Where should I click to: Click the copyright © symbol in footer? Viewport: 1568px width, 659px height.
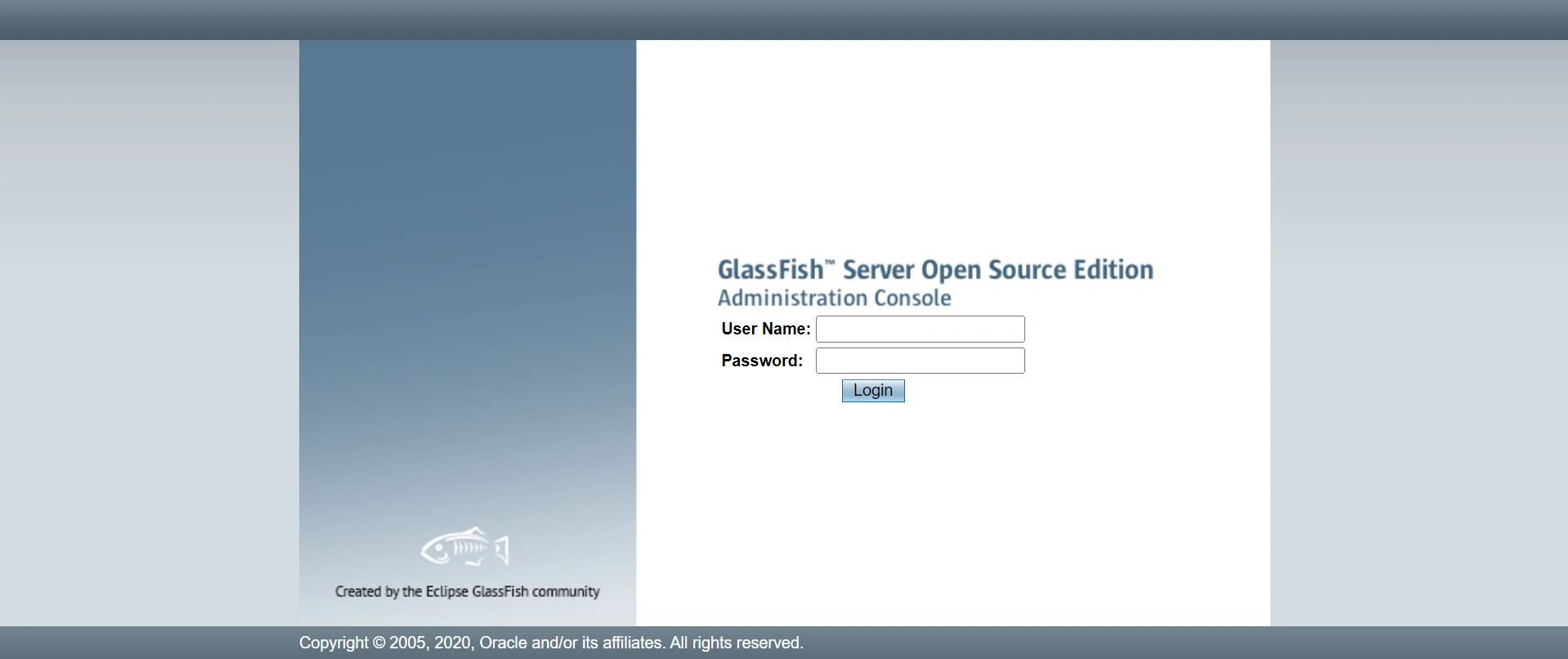pos(379,643)
